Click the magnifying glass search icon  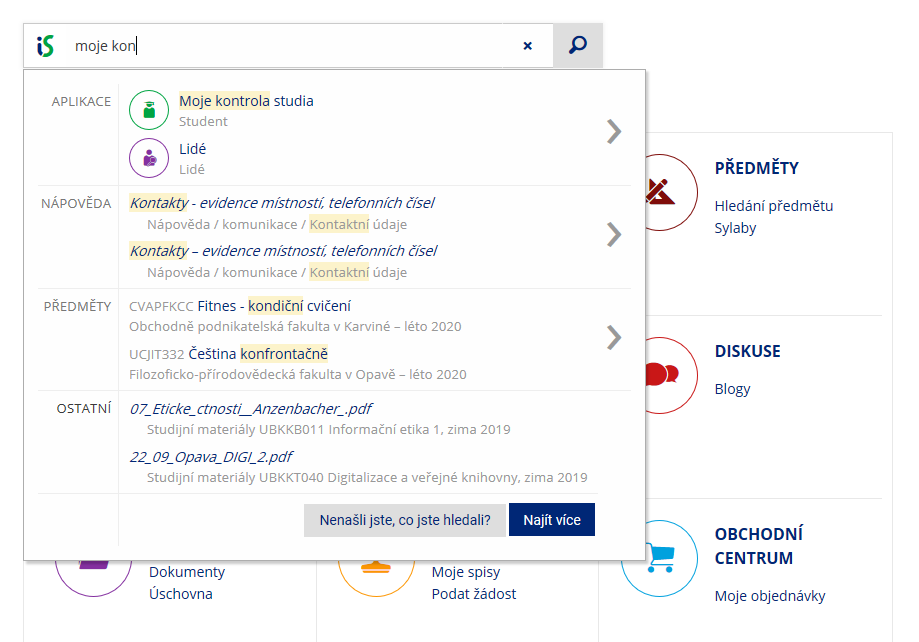tap(578, 45)
